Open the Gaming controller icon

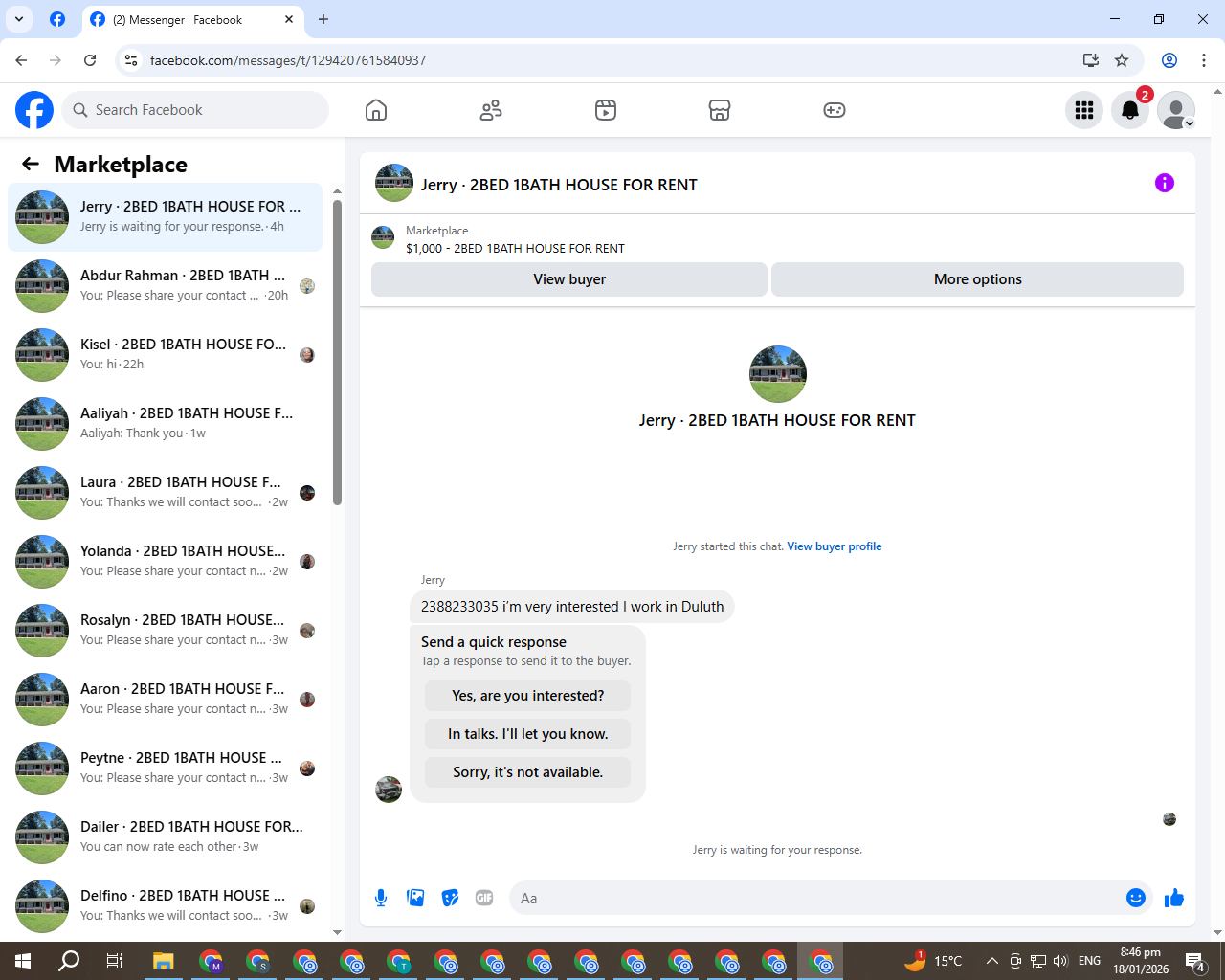[x=835, y=110]
